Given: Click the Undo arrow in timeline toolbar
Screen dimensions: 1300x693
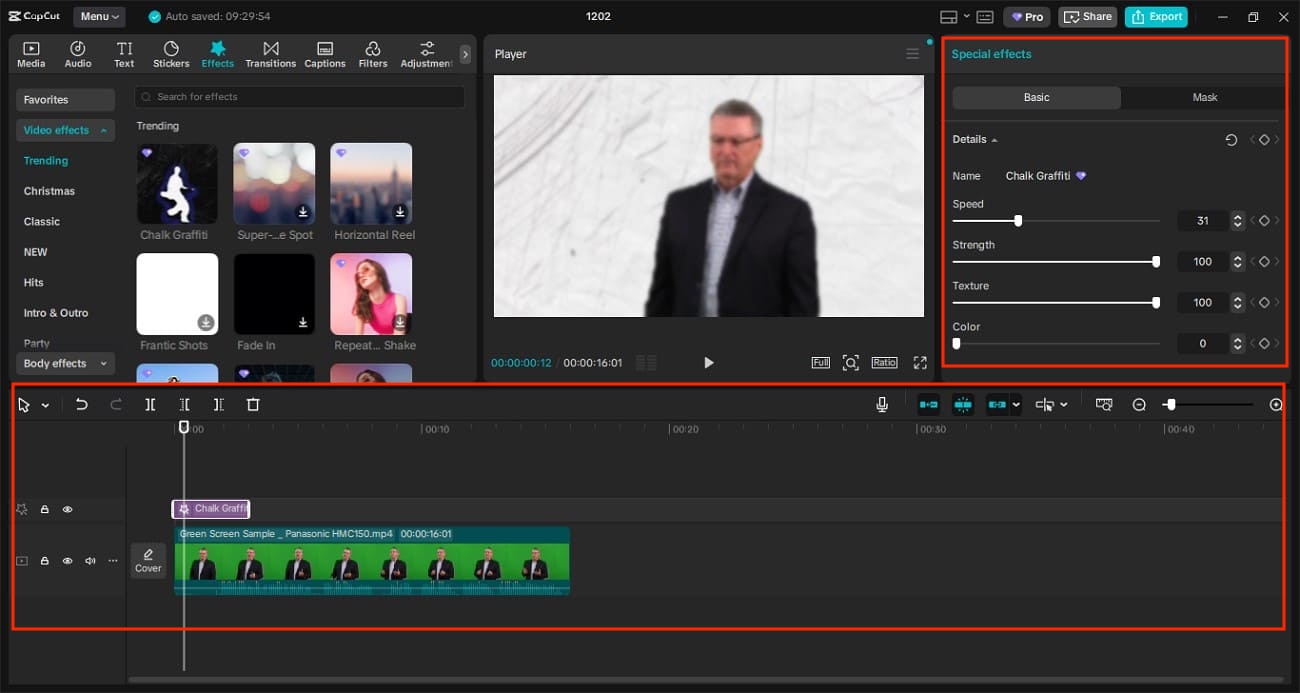Looking at the screenshot, I should coord(82,405).
